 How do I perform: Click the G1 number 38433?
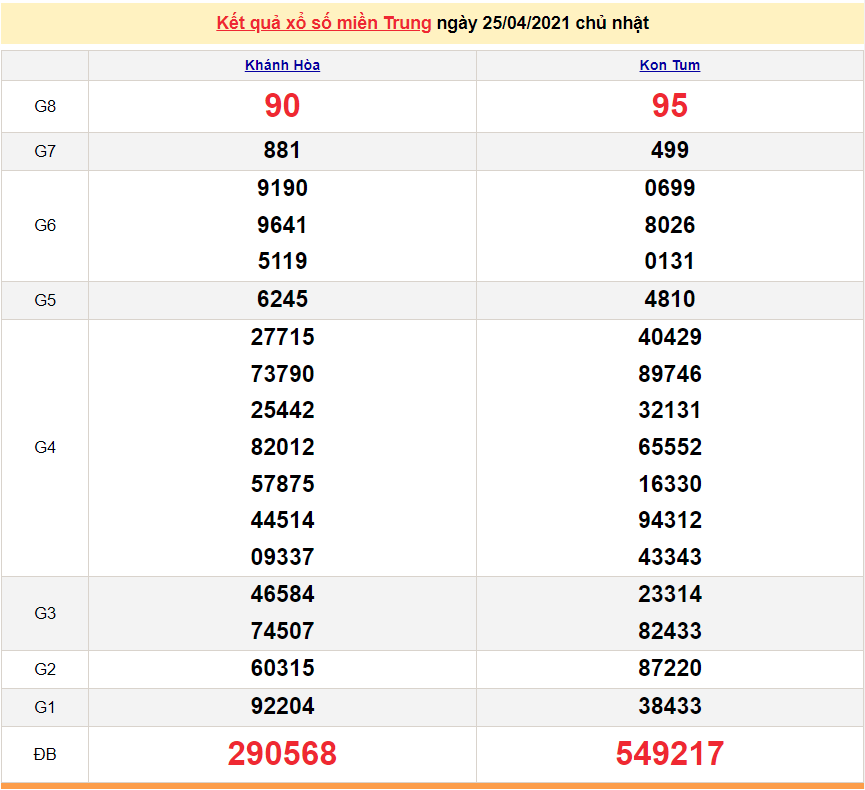(670, 707)
